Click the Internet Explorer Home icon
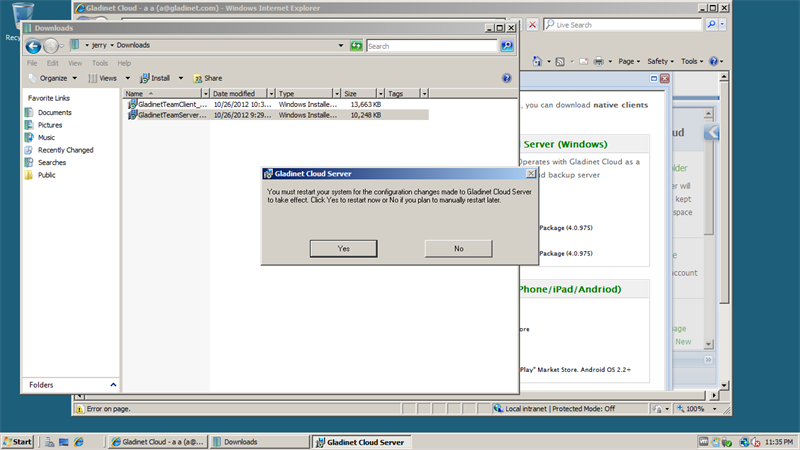 537,61
